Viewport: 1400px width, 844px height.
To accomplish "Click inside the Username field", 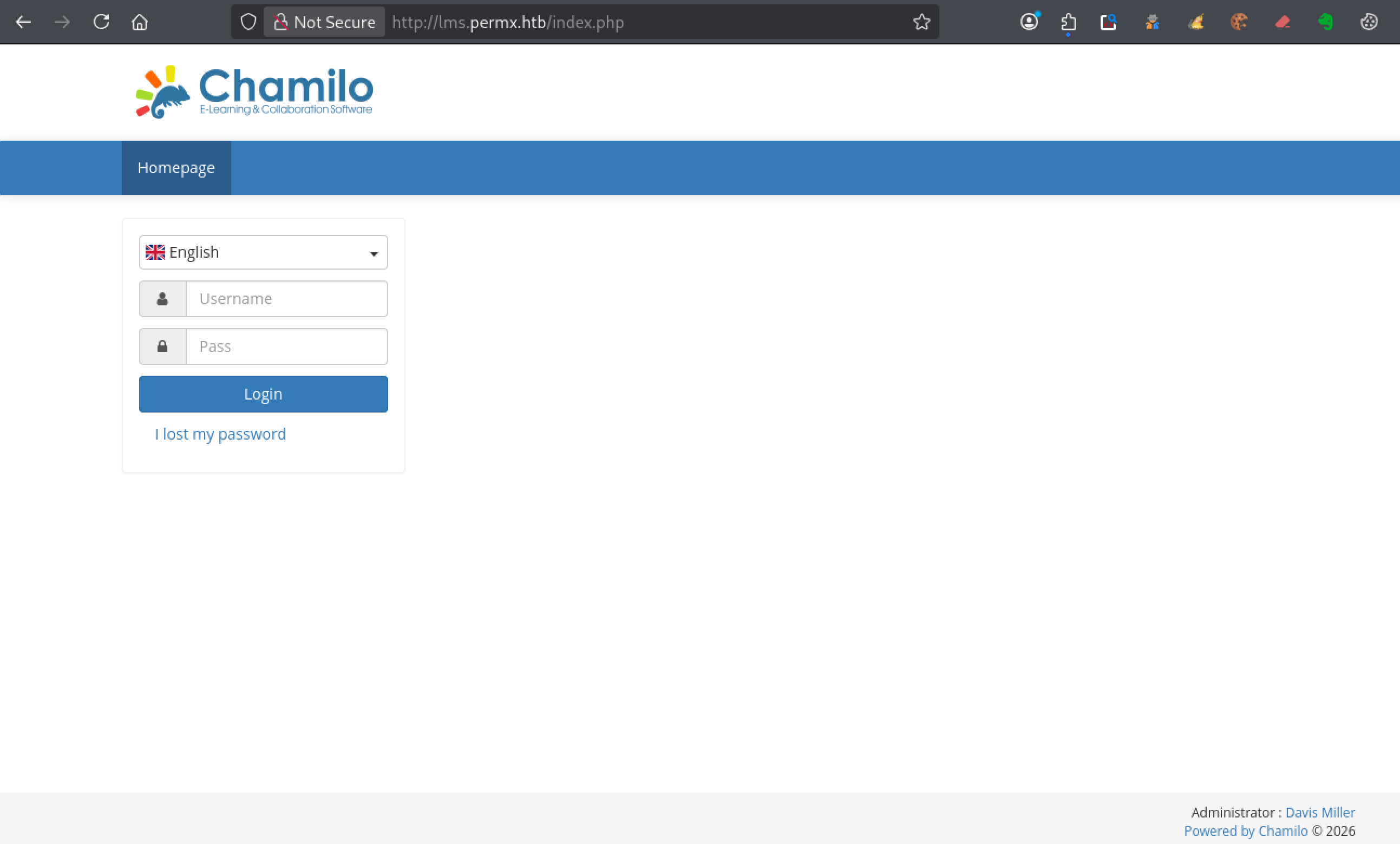I will 286,298.
